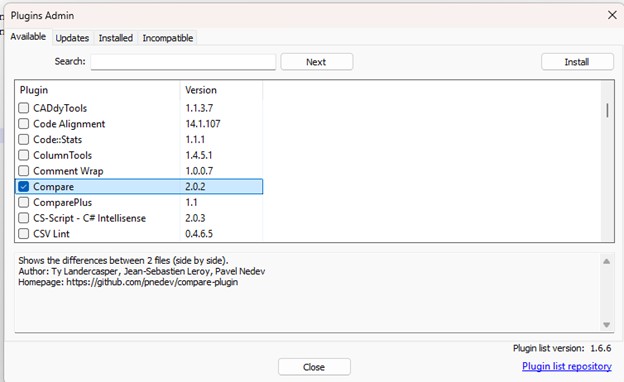The height and width of the screenshot is (382, 624).
Task: Check the CS-Script - C# Intellisense checkbox
Action: [x=23, y=218]
